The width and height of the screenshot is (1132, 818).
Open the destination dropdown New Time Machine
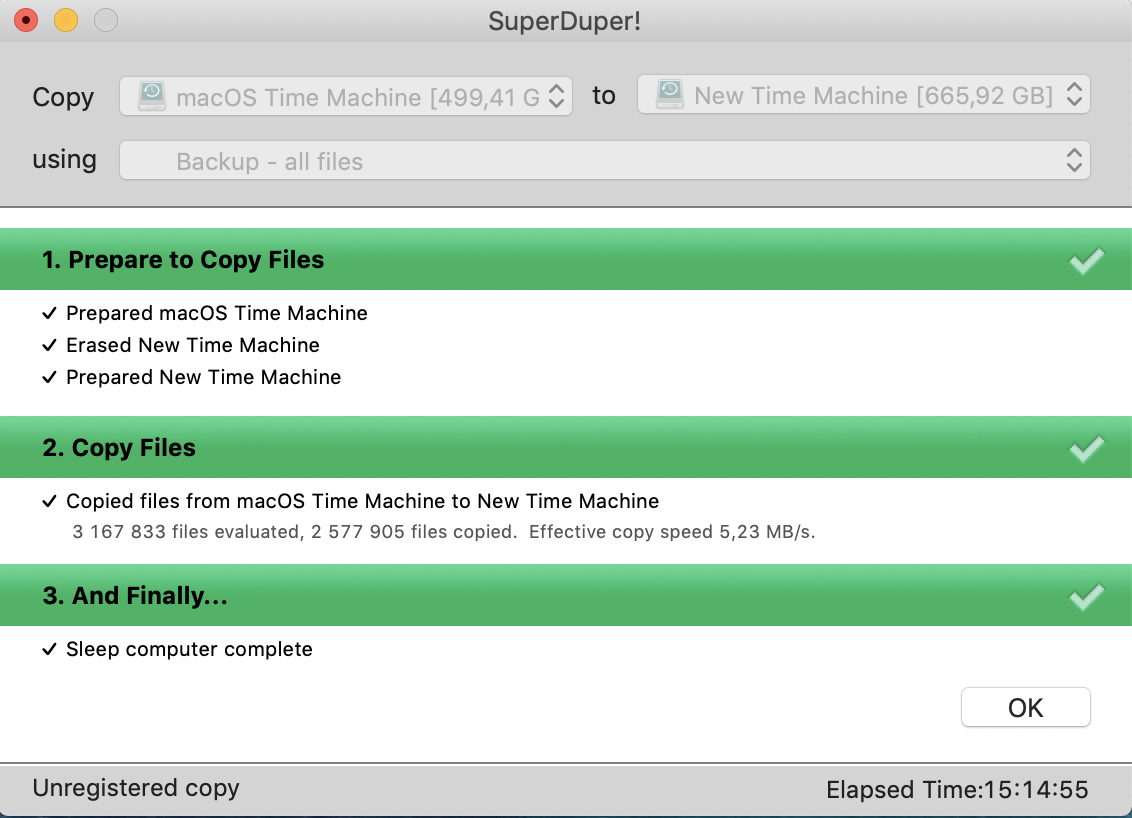click(863, 95)
